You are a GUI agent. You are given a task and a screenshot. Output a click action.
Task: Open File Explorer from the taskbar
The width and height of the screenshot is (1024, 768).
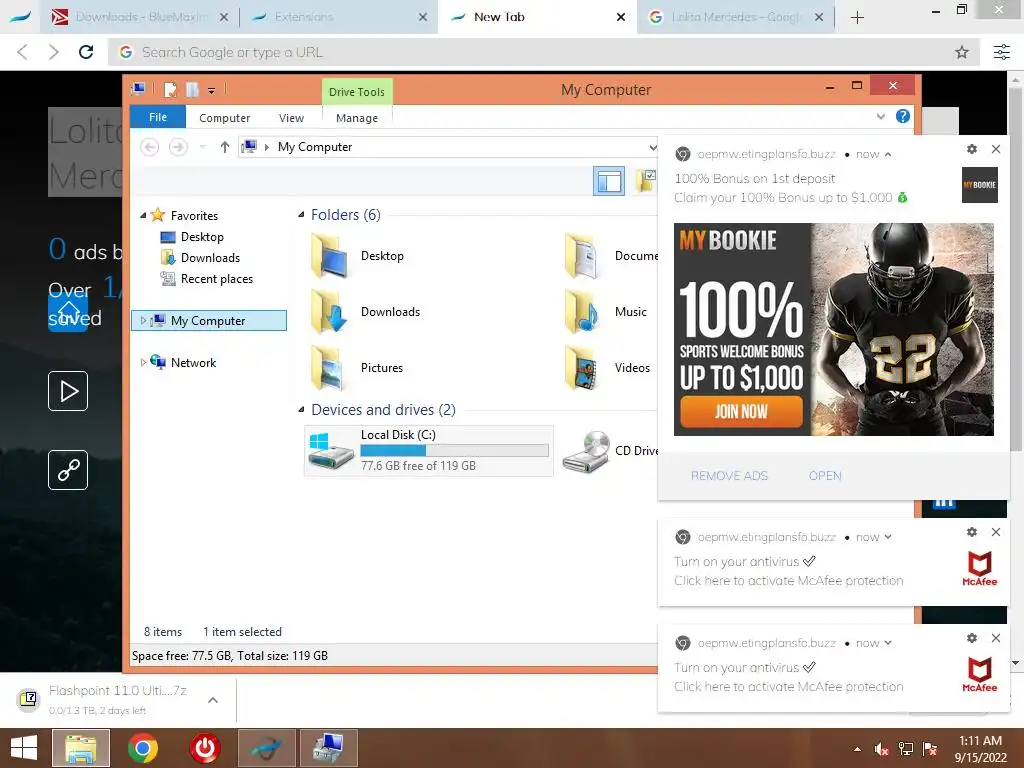pyautogui.click(x=81, y=748)
